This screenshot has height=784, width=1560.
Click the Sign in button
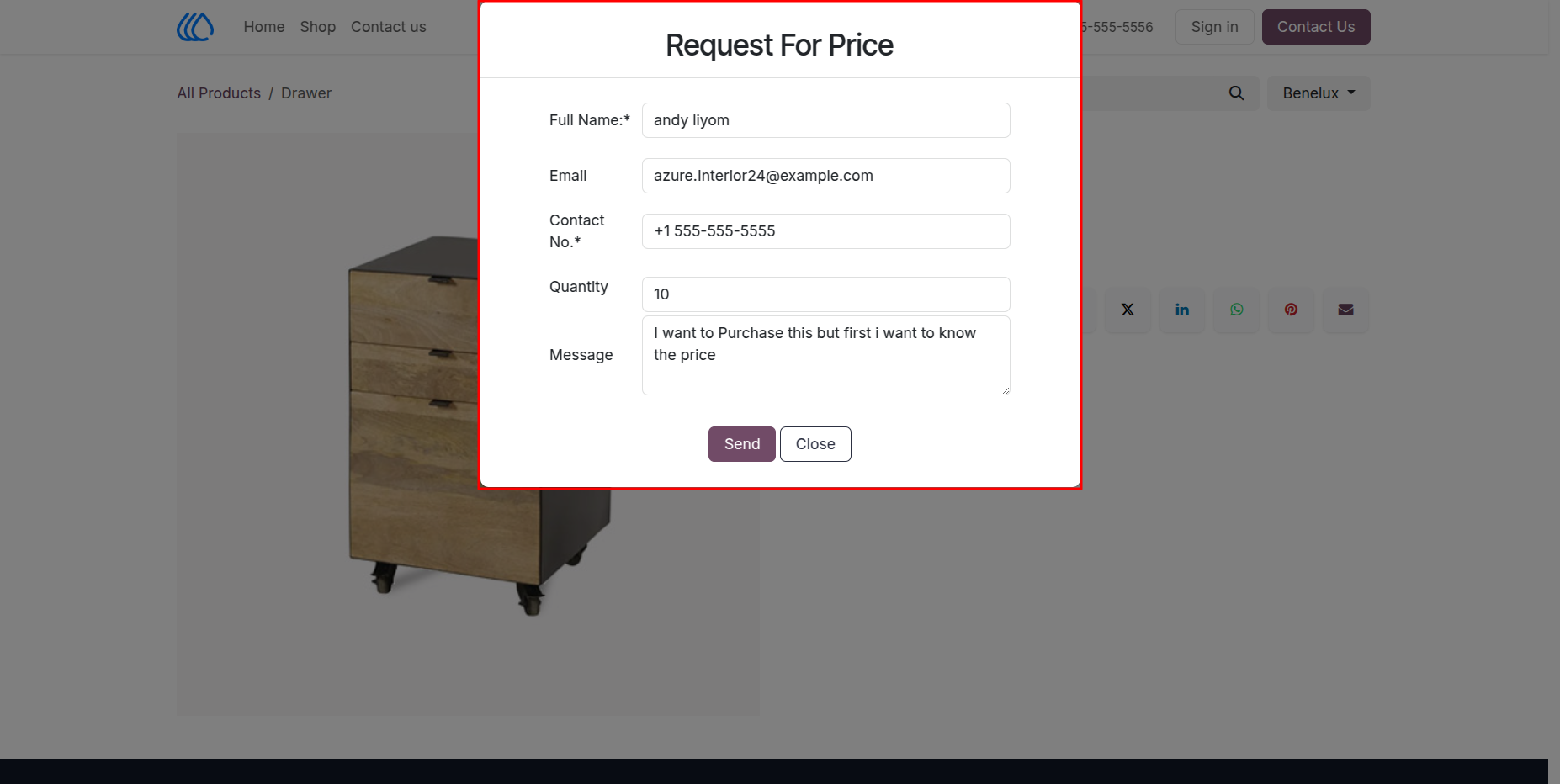click(x=1215, y=27)
